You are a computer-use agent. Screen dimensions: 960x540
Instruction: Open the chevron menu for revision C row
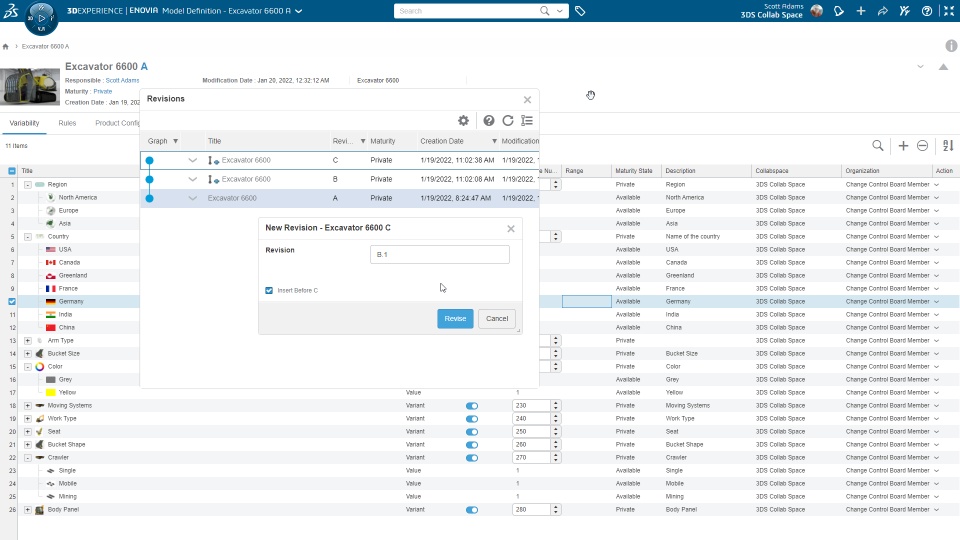[192, 160]
